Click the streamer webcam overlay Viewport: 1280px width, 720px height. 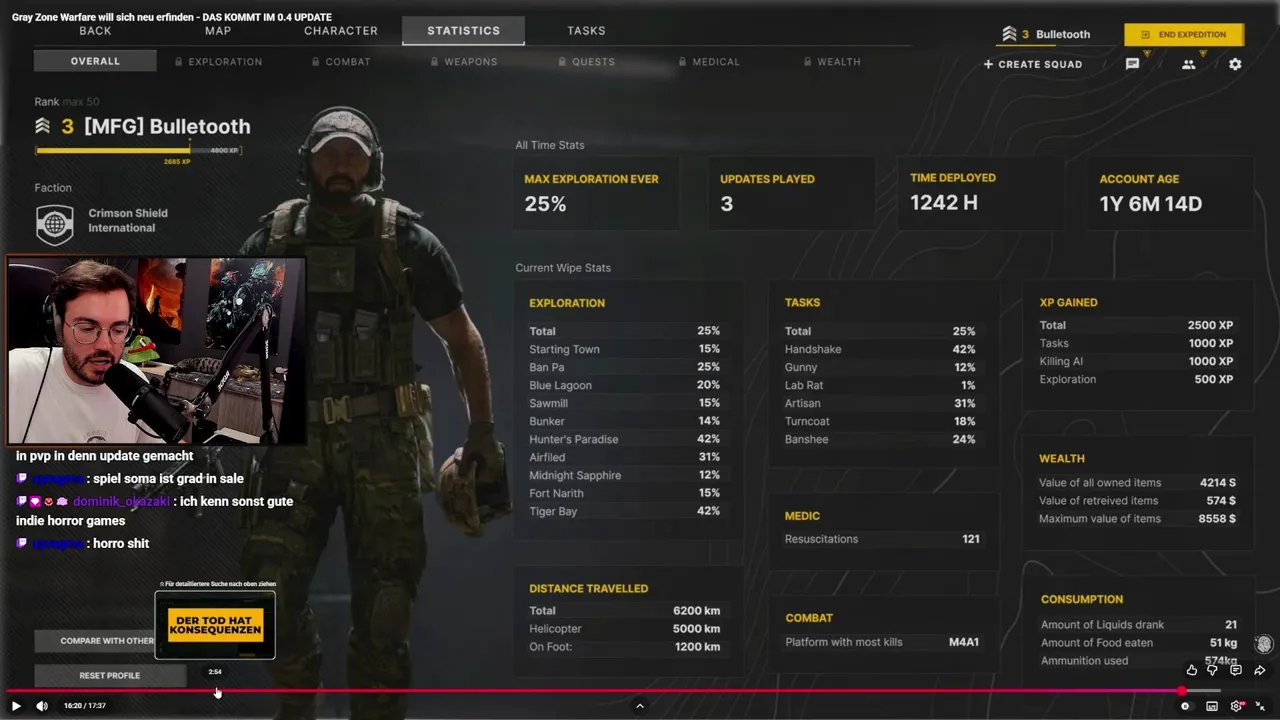click(x=157, y=351)
